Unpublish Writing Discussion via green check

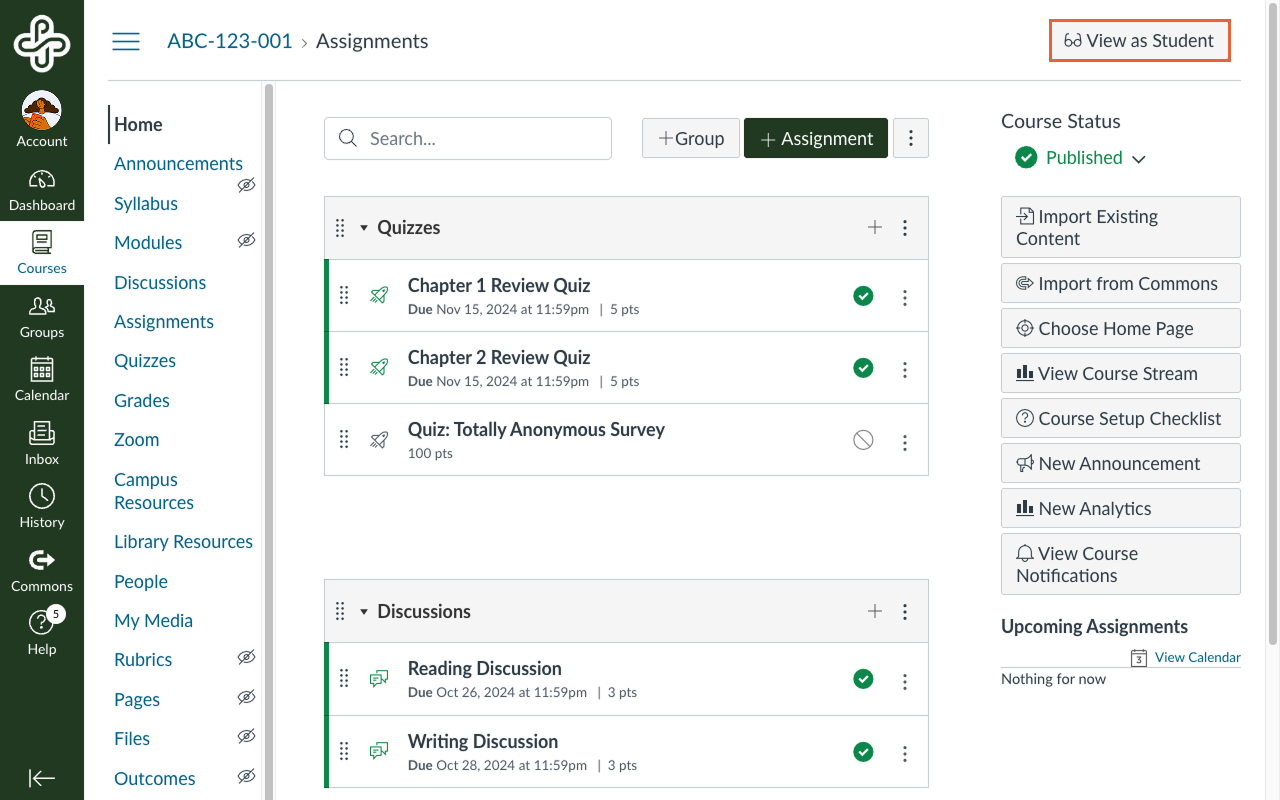[x=863, y=751]
